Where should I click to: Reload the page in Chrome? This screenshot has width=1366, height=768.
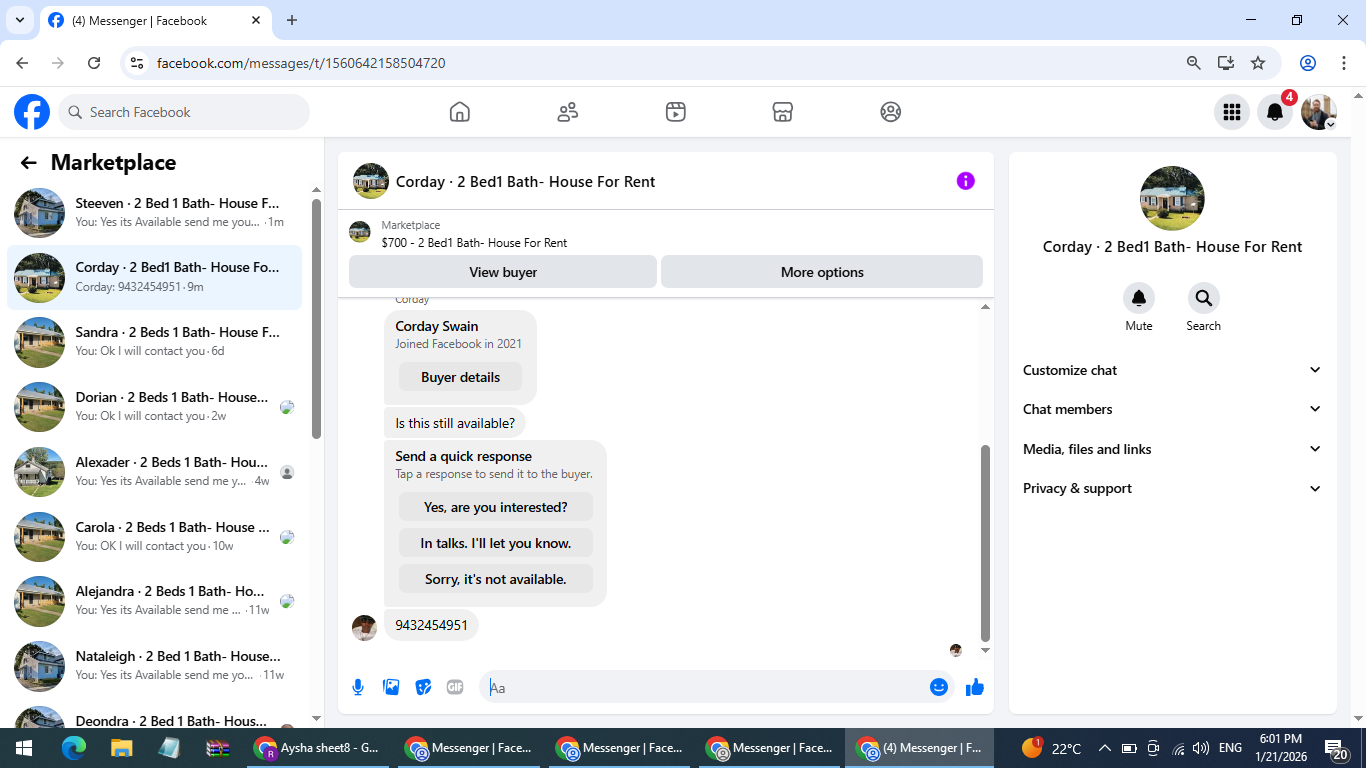click(94, 63)
